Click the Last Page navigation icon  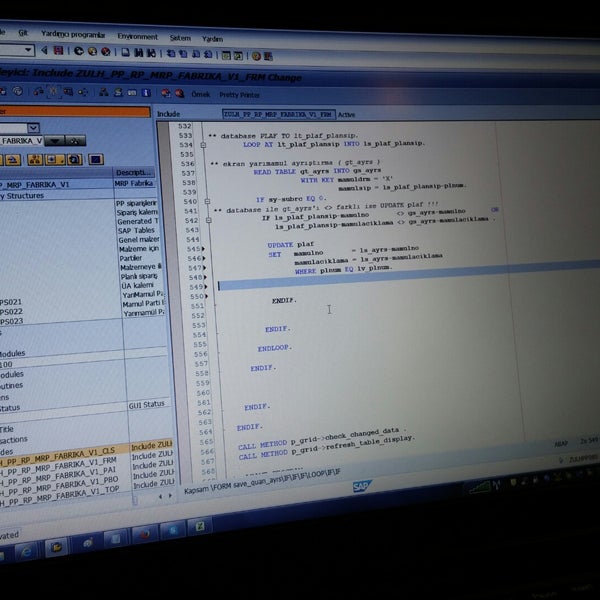tap(208, 55)
